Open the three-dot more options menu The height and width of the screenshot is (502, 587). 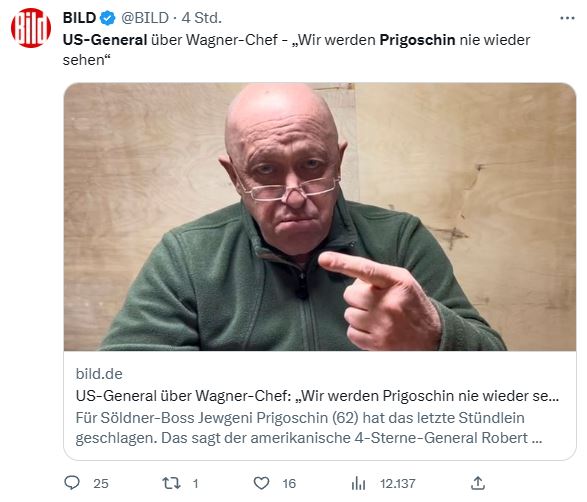click(x=567, y=18)
